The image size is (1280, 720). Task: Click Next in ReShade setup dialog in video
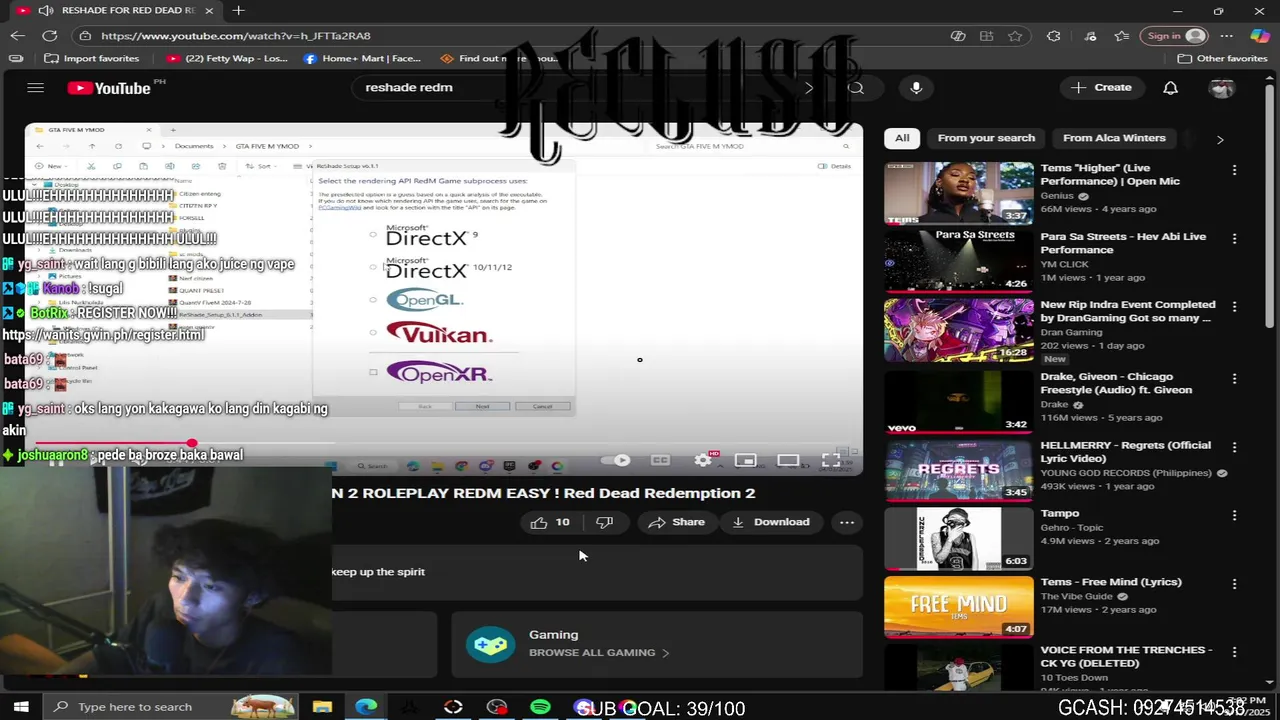(482, 406)
